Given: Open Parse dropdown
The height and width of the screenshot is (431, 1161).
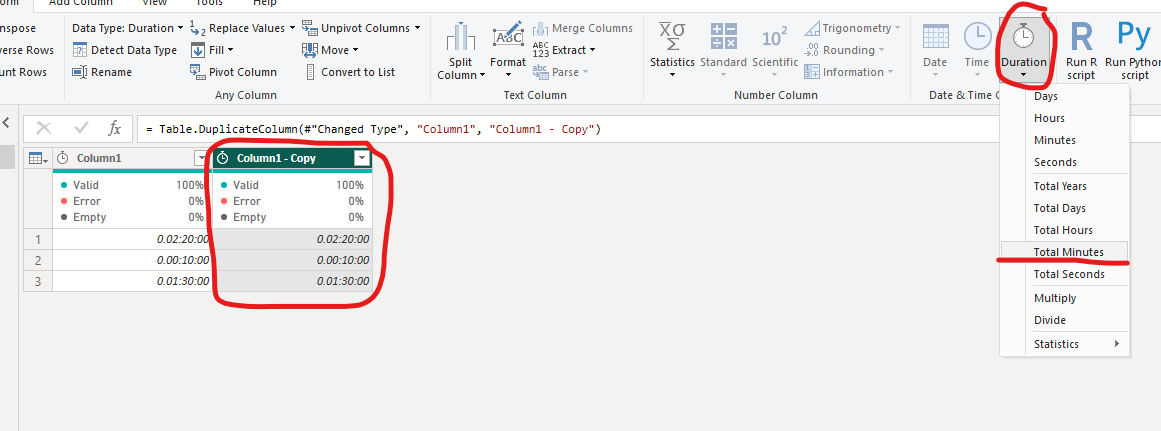Looking at the screenshot, I should [561, 72].
